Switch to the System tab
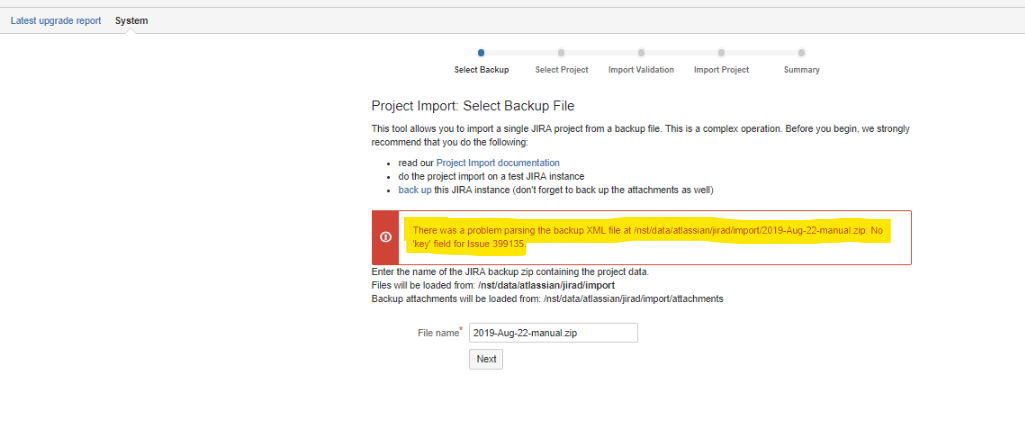1025x421 pixels. 131,20
